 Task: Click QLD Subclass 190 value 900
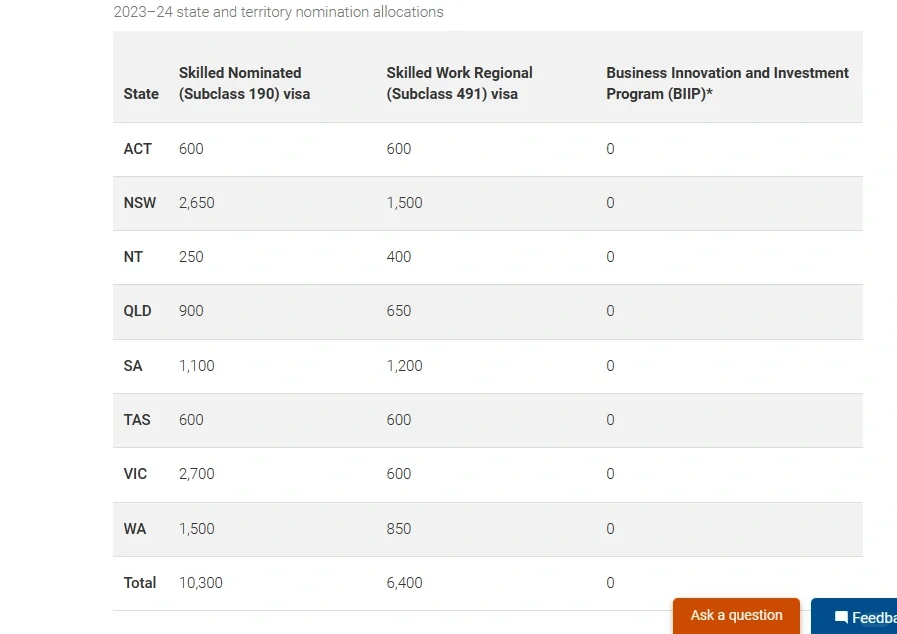point(190,311)
